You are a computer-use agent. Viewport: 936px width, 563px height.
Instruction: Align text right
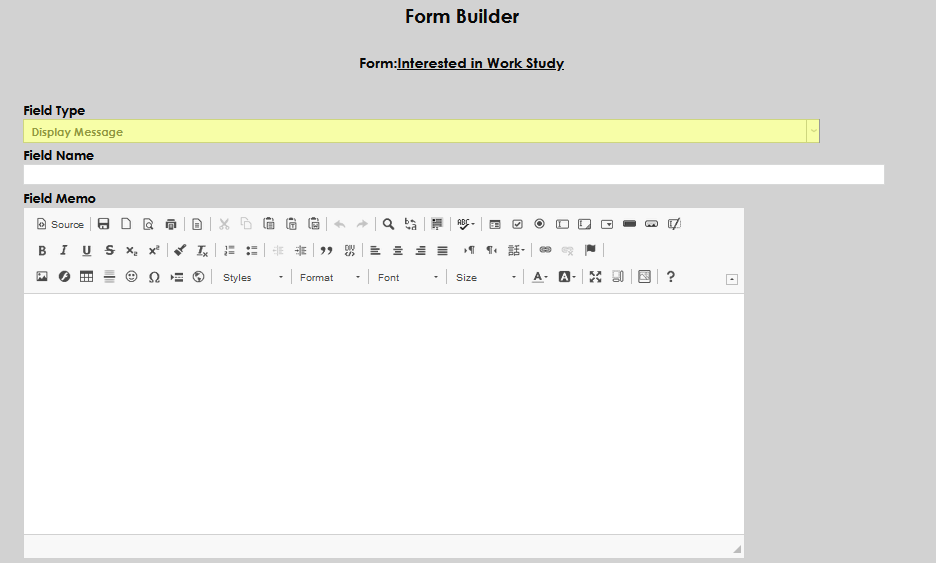(420, 250)
